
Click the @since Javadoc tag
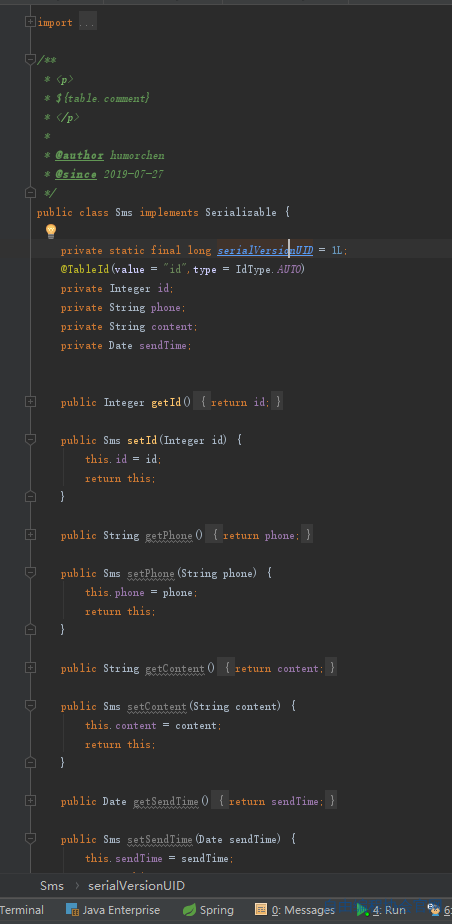pos(76,174)
